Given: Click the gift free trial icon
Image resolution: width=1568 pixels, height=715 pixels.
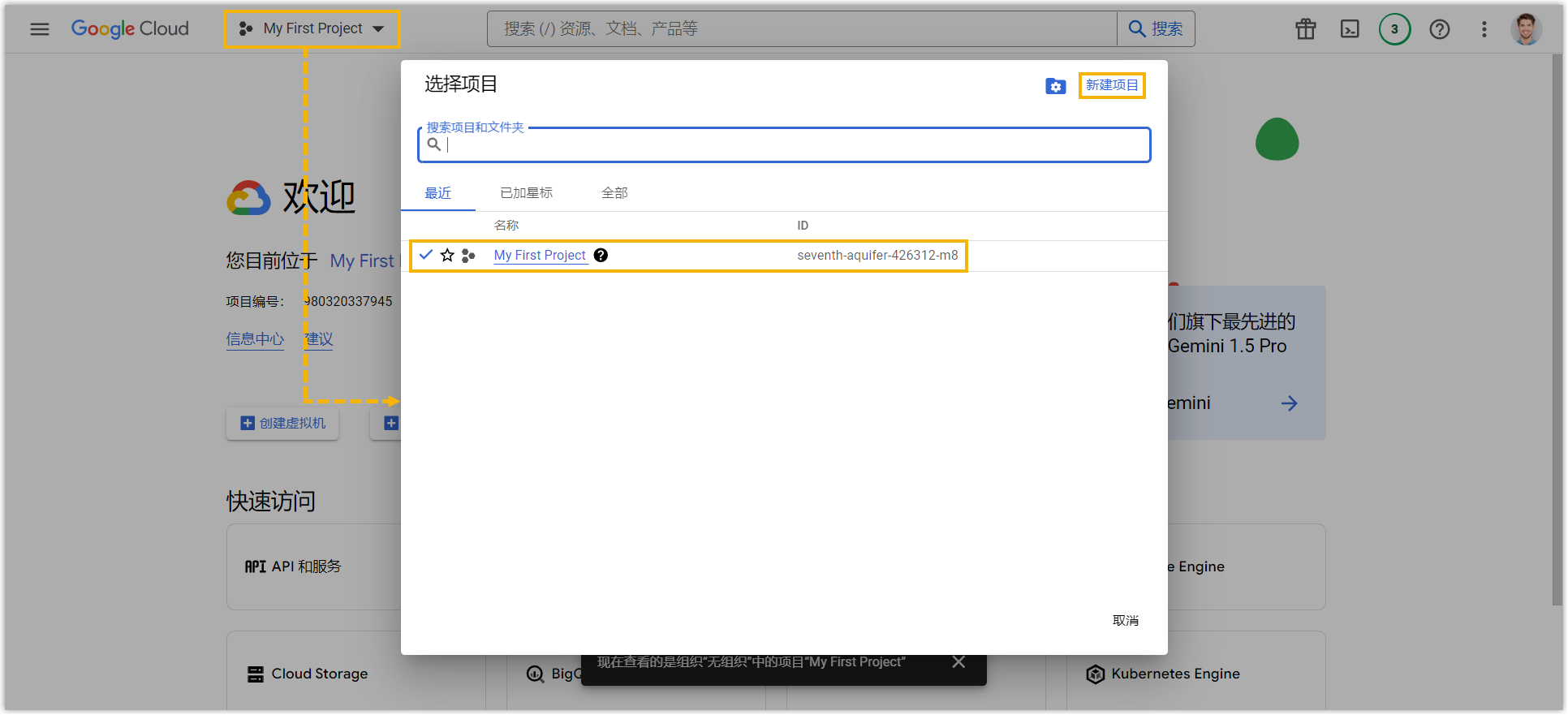Looking at the screenshot, I should click(x=1306, y=29).
